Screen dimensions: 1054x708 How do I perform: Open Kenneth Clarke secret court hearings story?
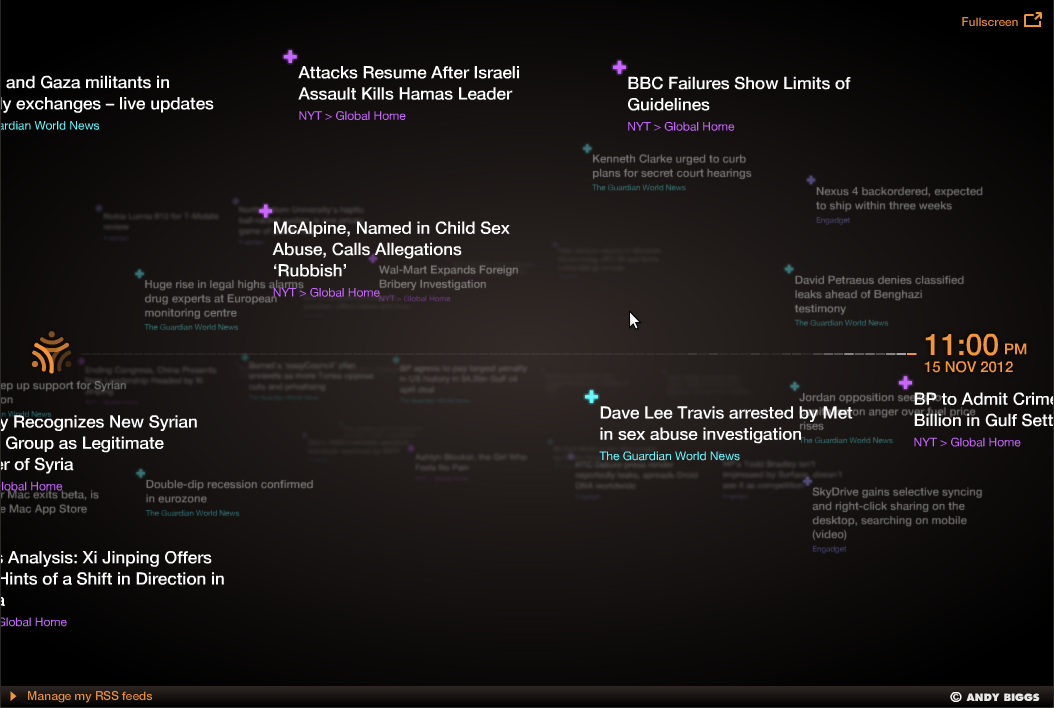click(672, 166)
